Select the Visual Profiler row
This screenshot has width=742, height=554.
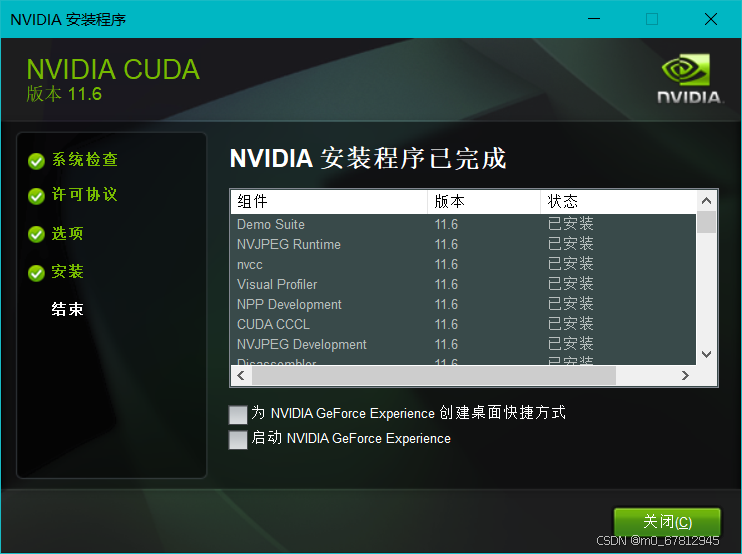coord(464,284)
